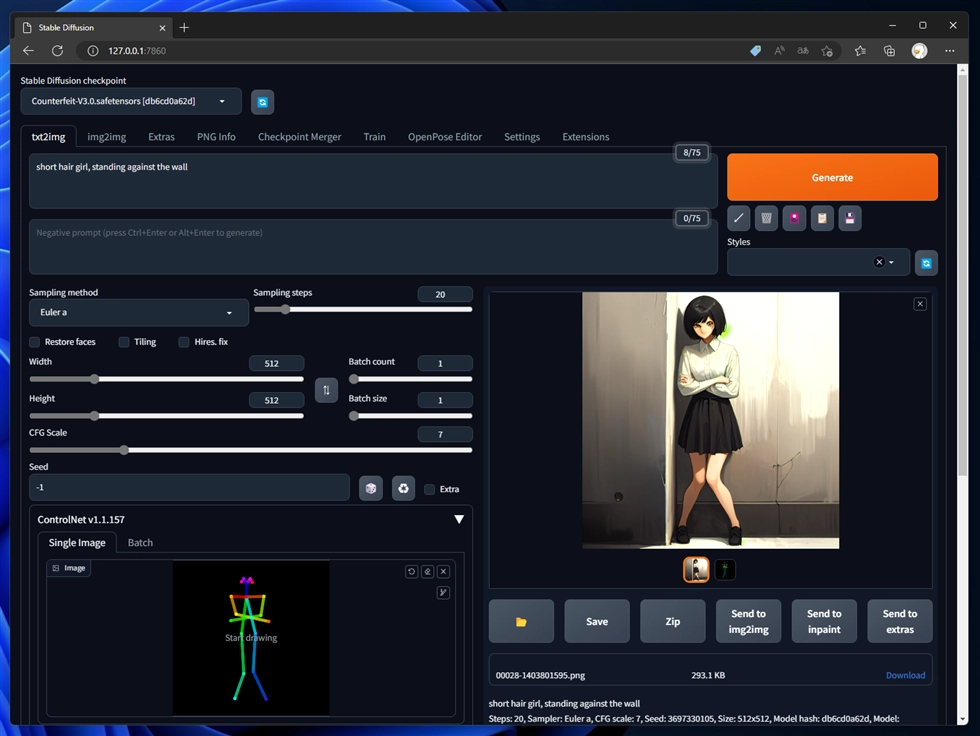The image size is (980, 736).
Task: Click the dice icon to randomize seed
Action: [371, 488]
